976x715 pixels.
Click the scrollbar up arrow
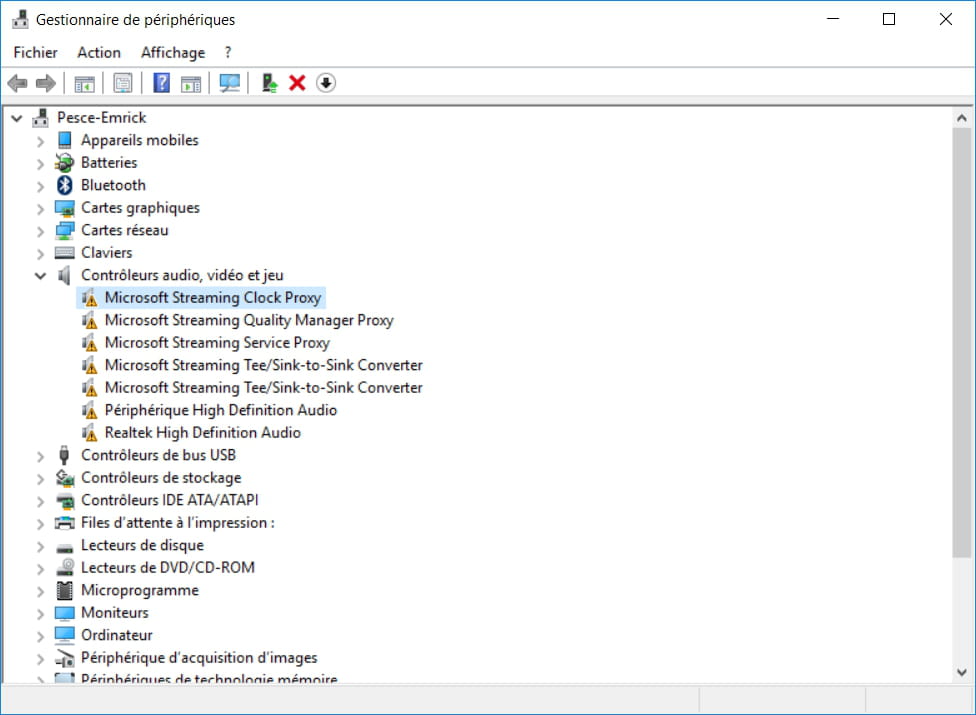(962, 118)
